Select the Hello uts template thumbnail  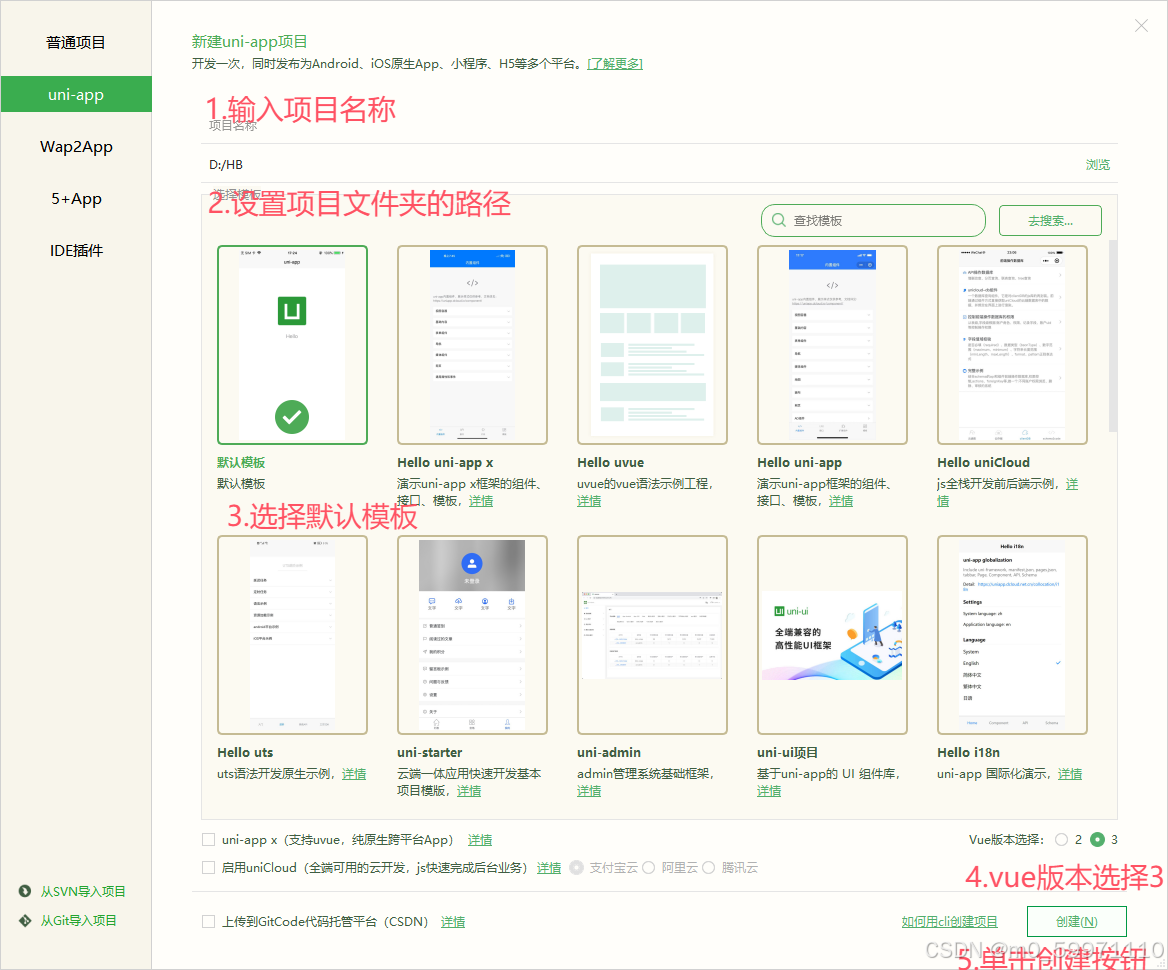292,635
